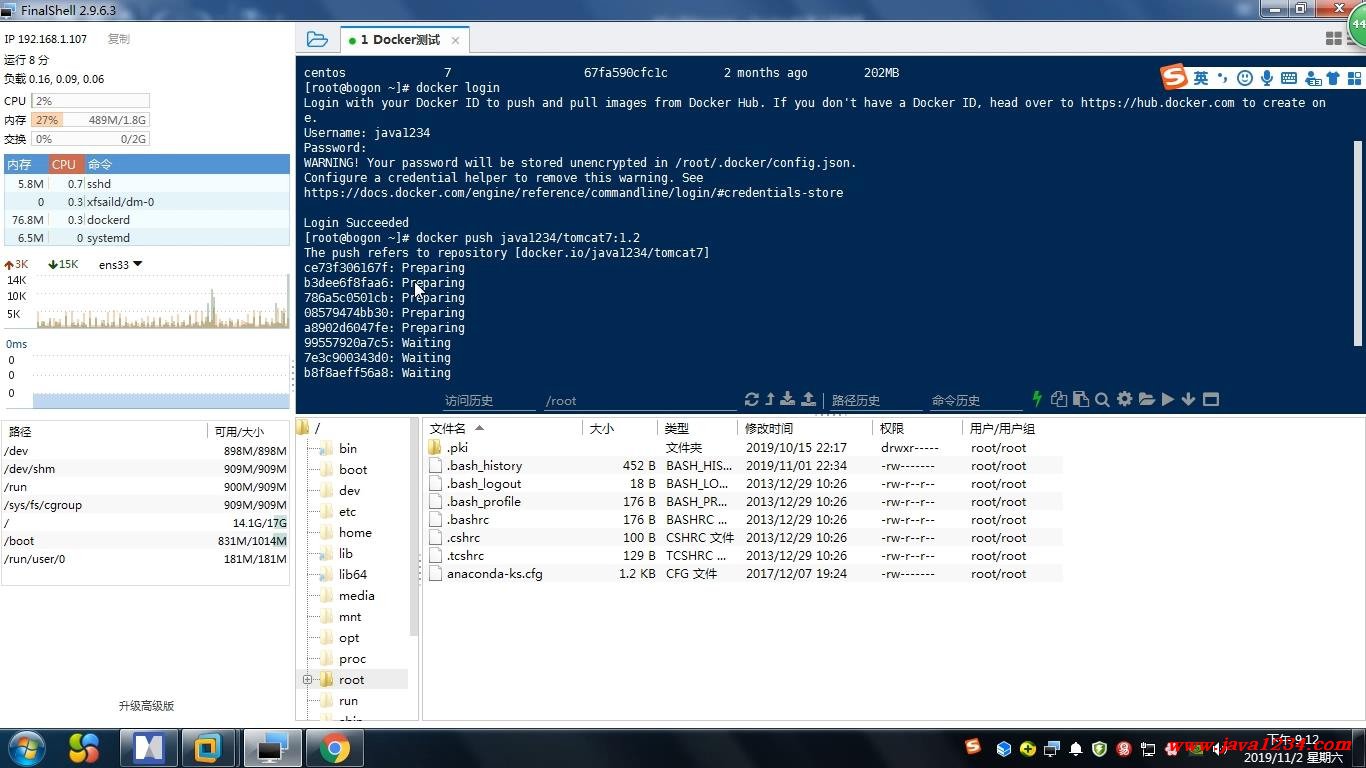Open Windows Start menu
The image size is (1366, 768).
(25, 748)
